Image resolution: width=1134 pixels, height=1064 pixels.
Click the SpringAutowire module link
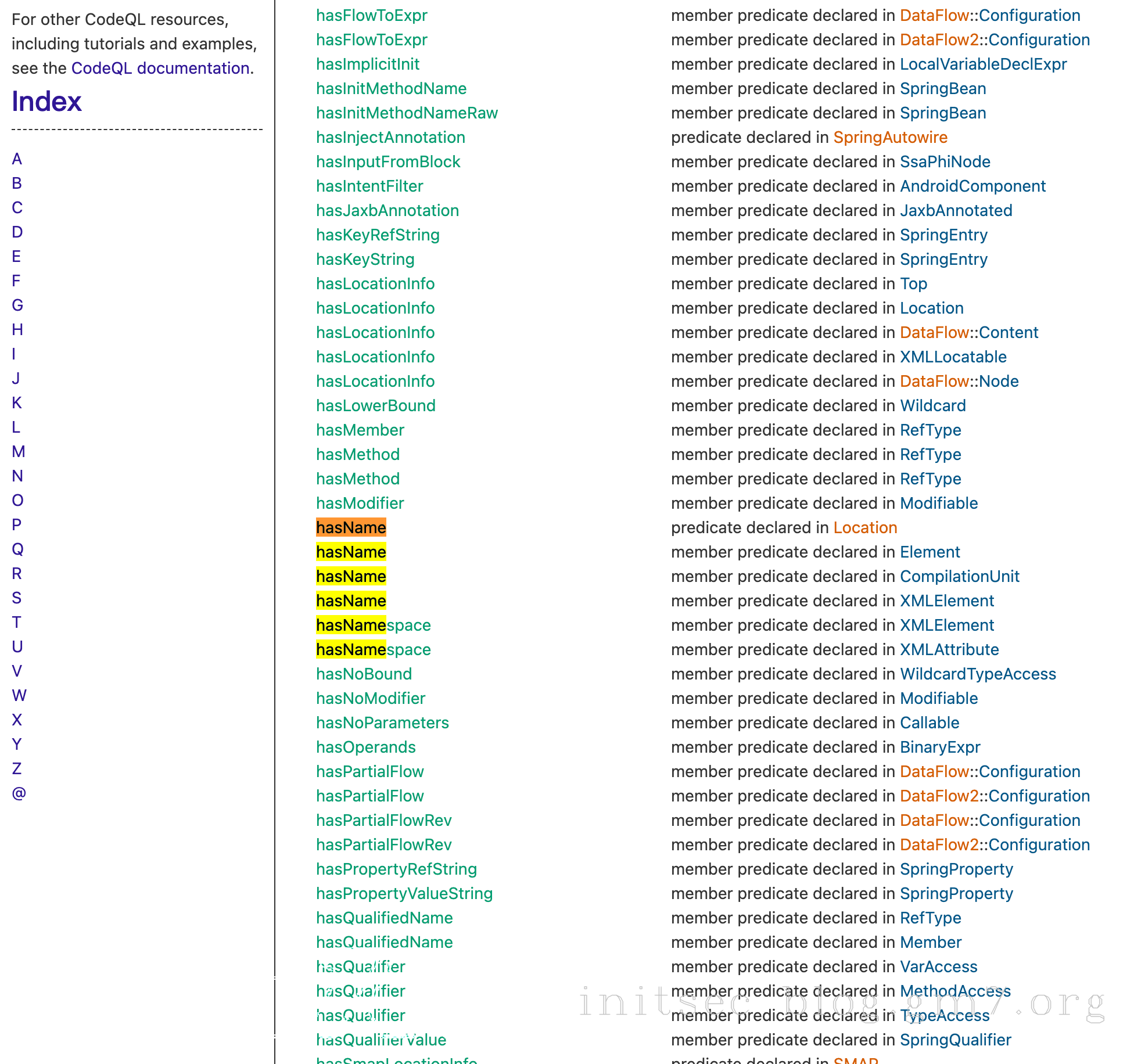coord(890,137)
